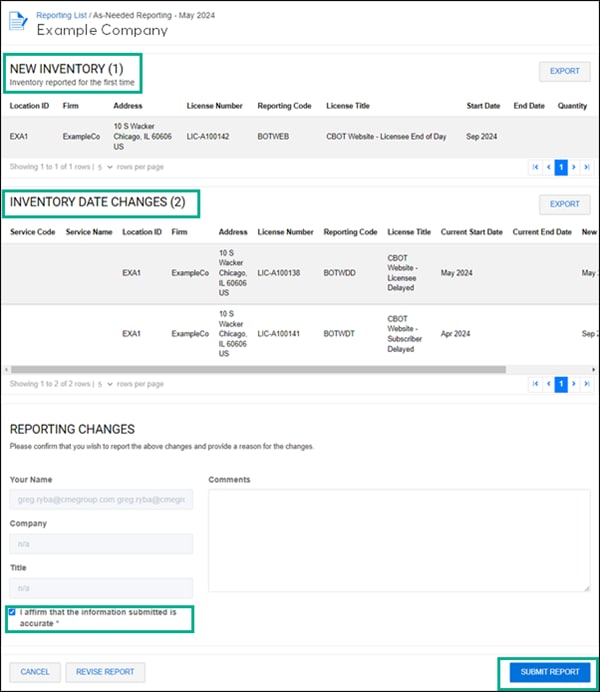
Task: Go to last page in New Inventory pagination
Action: coord(587,167)
